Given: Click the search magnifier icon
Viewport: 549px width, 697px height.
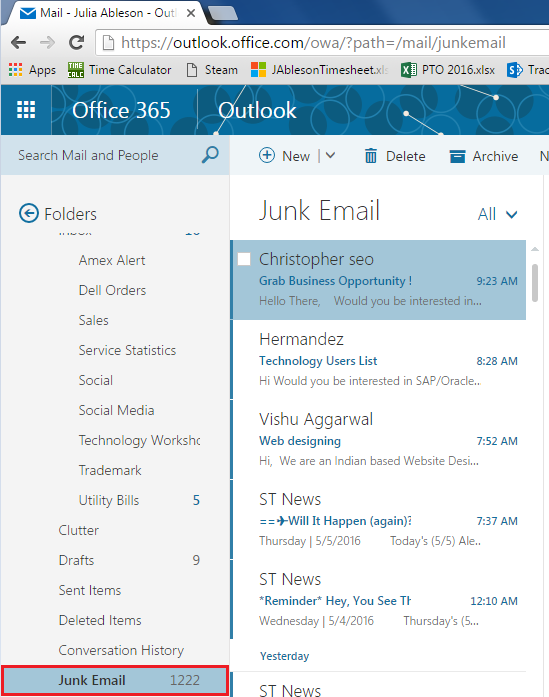Looking at the screenshot, I should click(x=210, y=155).
